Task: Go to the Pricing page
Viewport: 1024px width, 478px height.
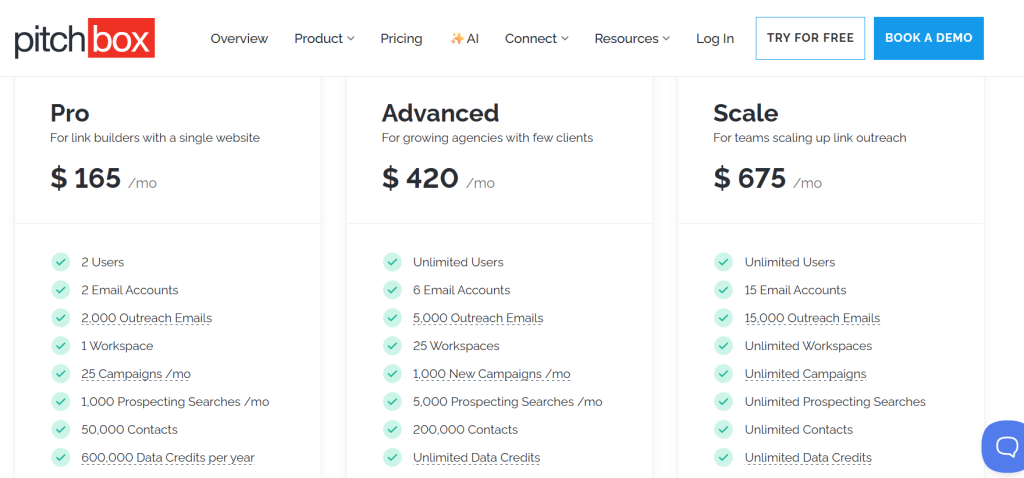Action: pos(401,39)
